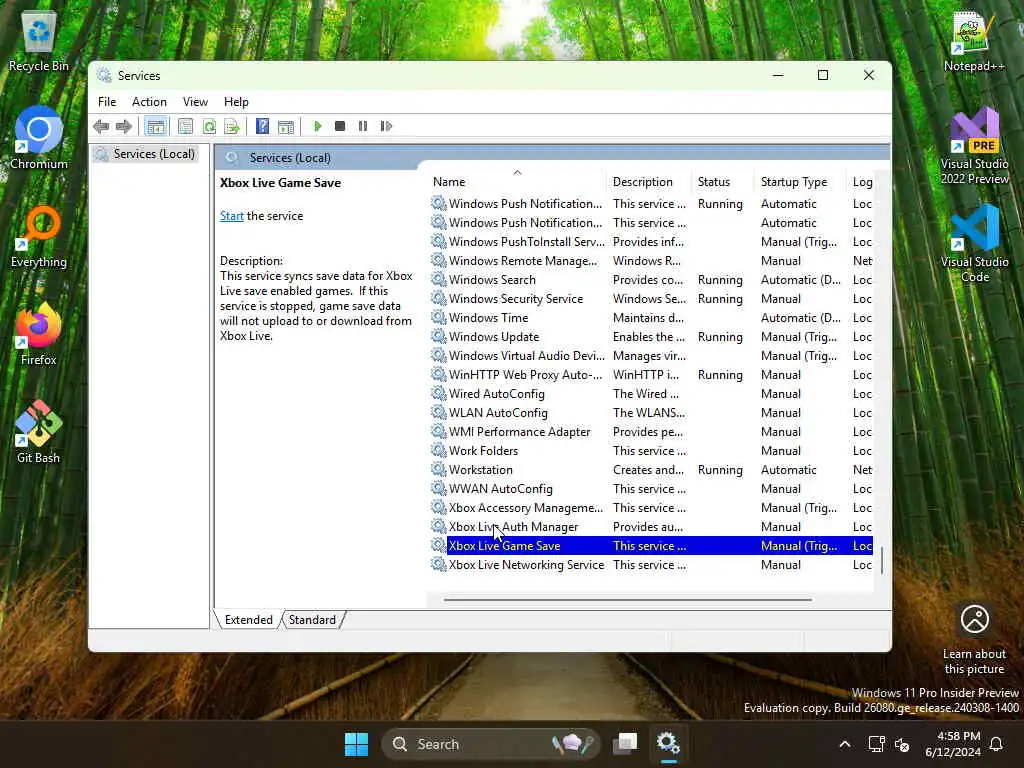Select Xbox Live Networking Service row

pos(651,565)
